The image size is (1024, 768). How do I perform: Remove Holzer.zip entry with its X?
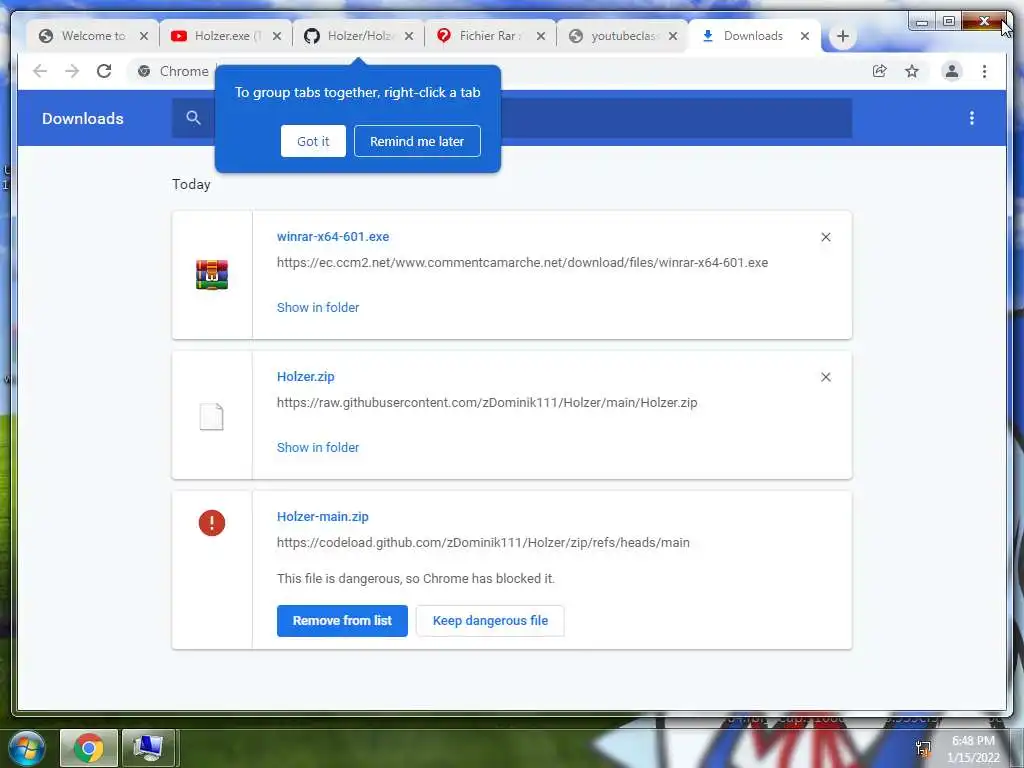click(x=826, y=377)
